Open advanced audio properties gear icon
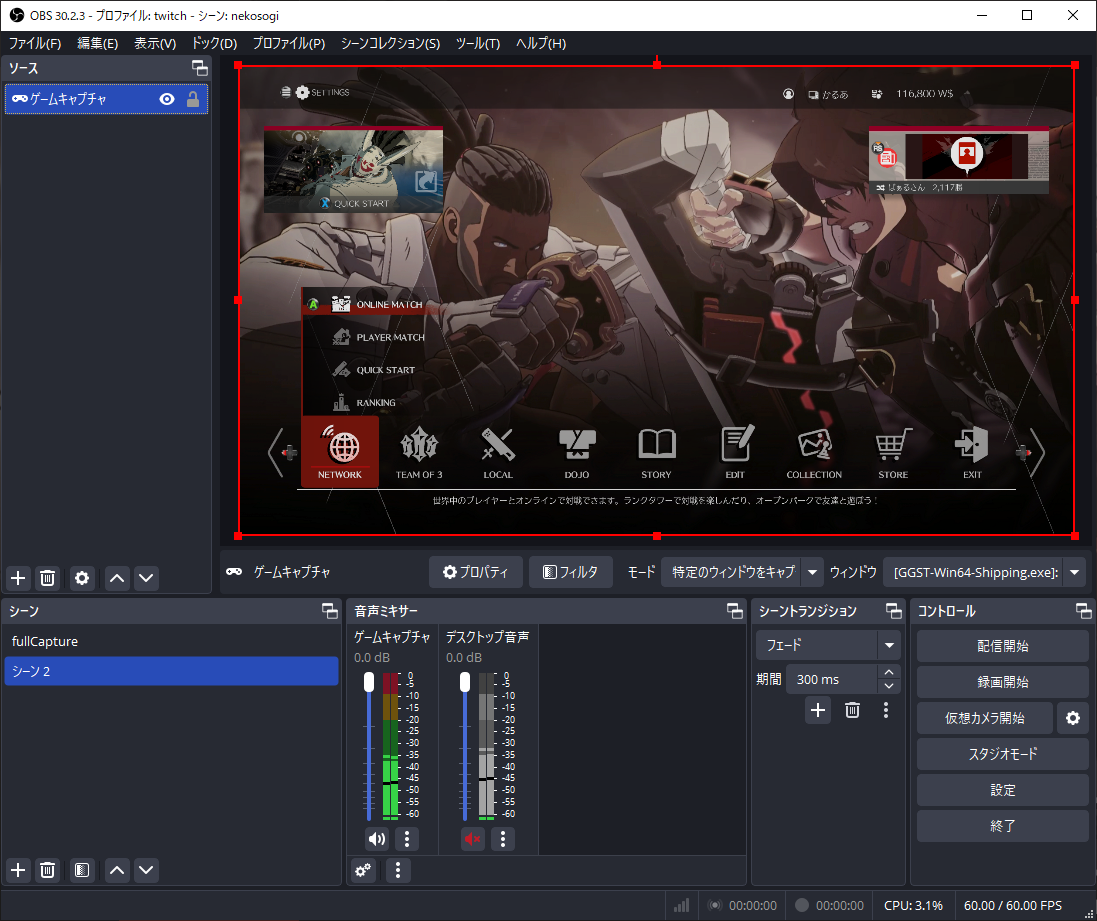 [364, 870]
